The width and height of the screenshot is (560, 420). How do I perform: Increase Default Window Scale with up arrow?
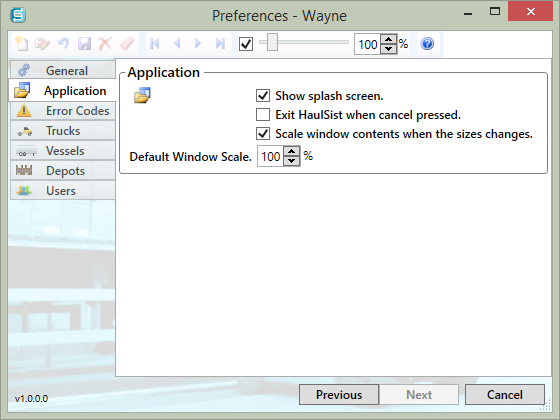pyautogui.click(x=292, y=151)
